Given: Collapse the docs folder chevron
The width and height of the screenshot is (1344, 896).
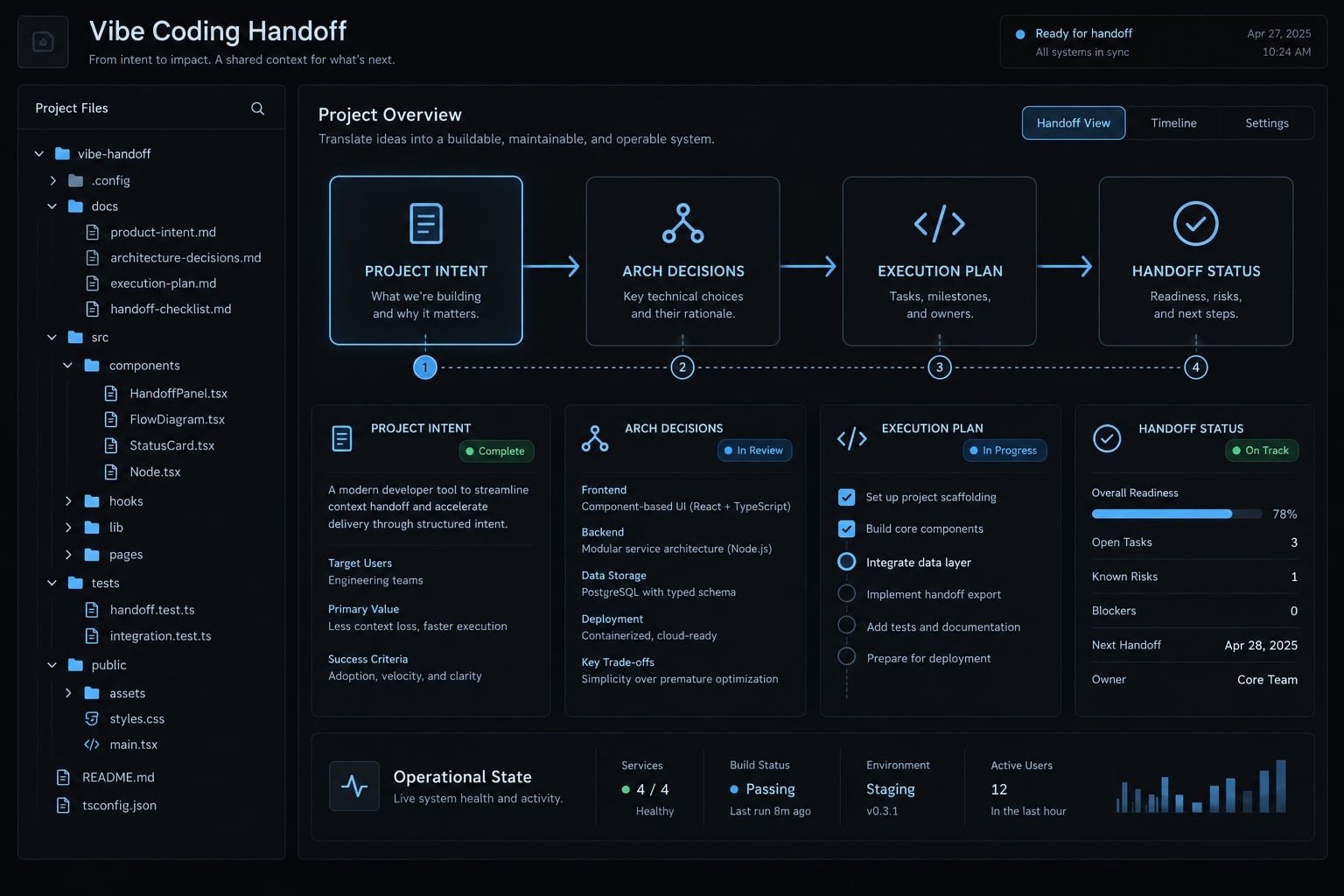Looking at the screenshot, I should coord(52,206).
